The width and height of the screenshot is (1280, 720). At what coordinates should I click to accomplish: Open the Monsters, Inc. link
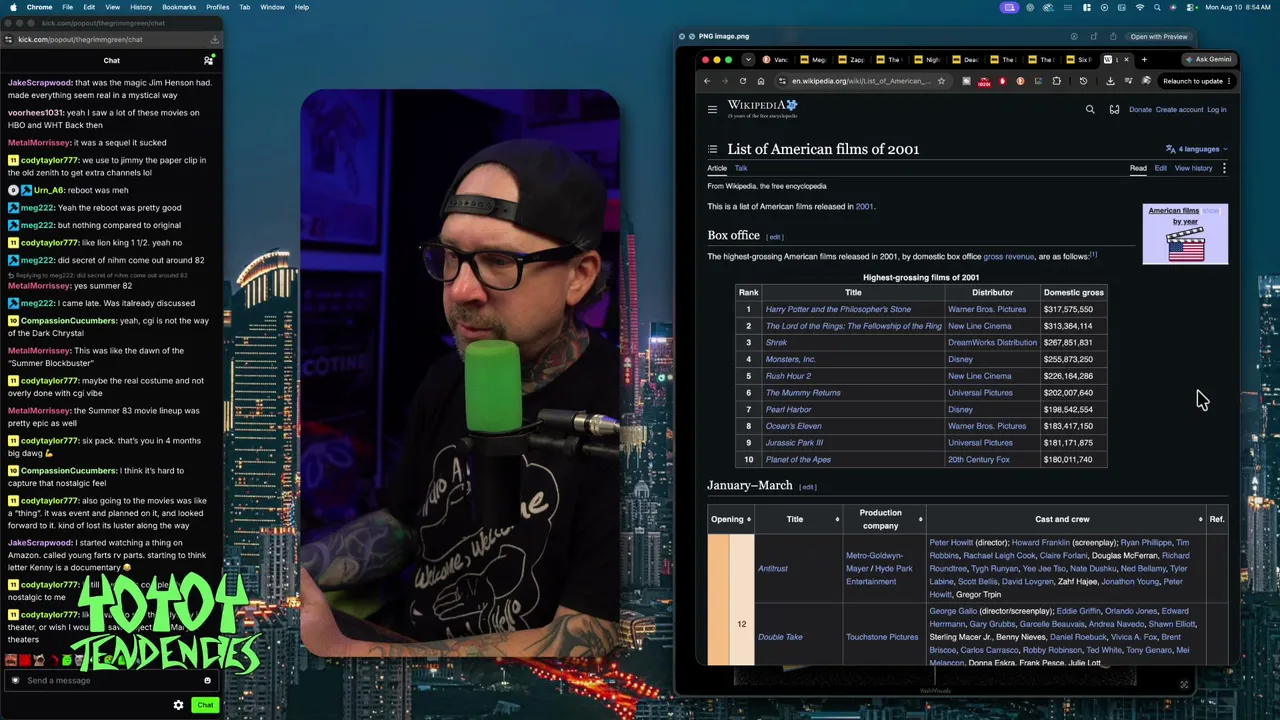click(790, 359)
